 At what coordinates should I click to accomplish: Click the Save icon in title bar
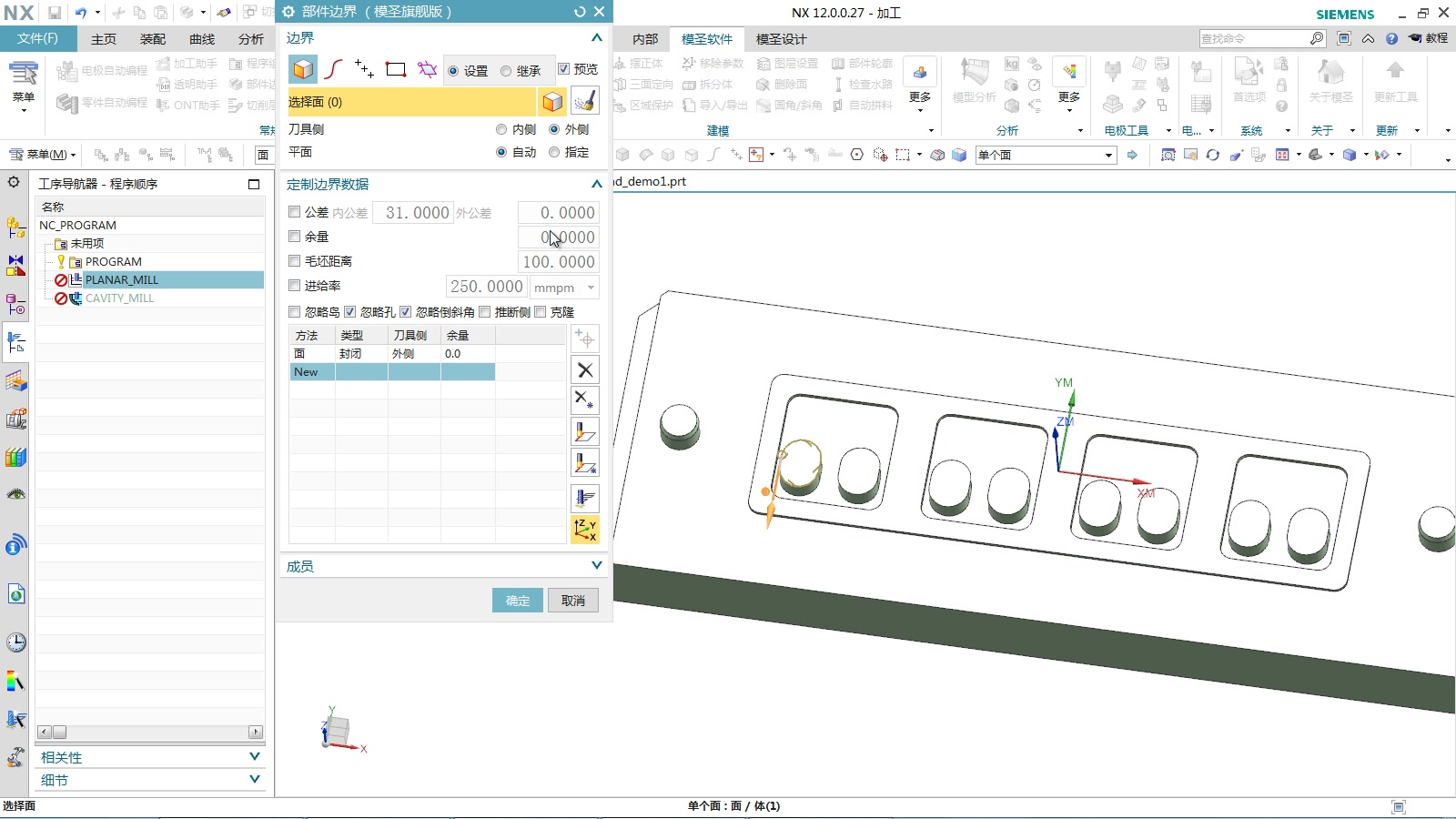coord(55,13)
